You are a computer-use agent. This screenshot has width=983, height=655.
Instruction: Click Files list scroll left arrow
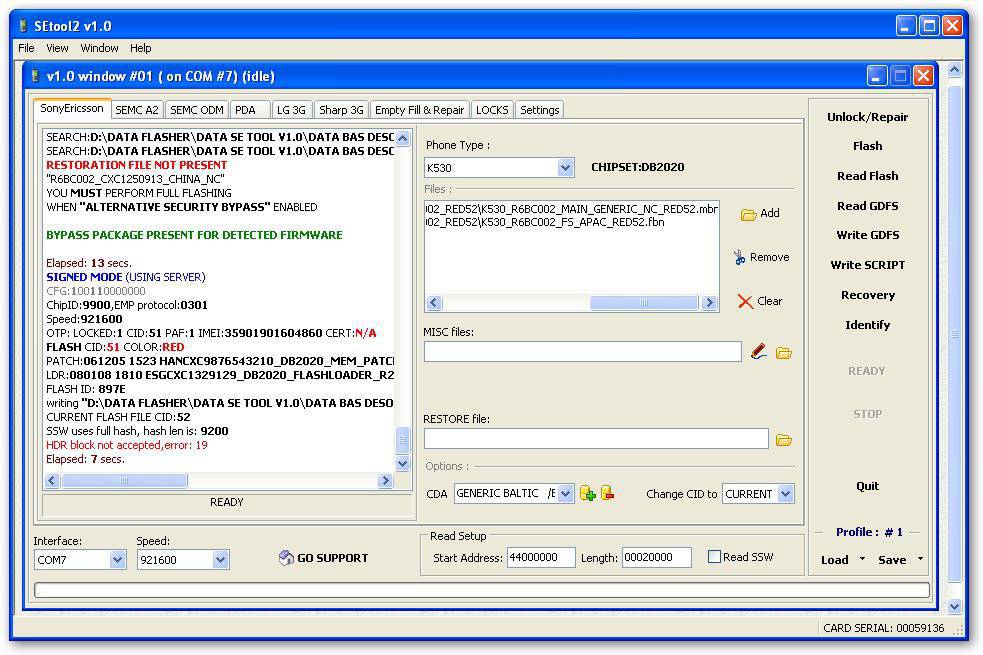(x=434, y=303)
